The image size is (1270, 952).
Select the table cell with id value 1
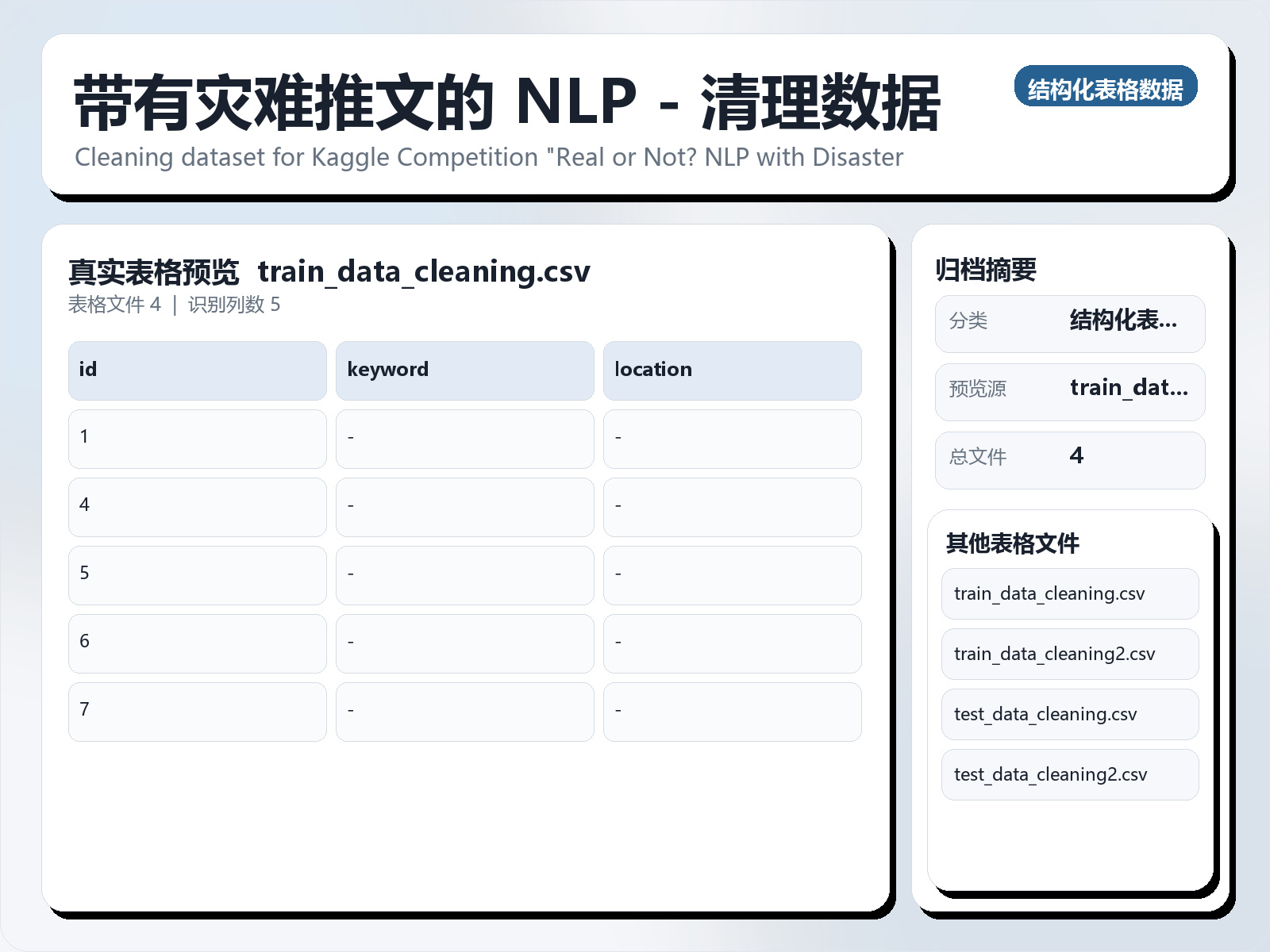coord(197,439)
